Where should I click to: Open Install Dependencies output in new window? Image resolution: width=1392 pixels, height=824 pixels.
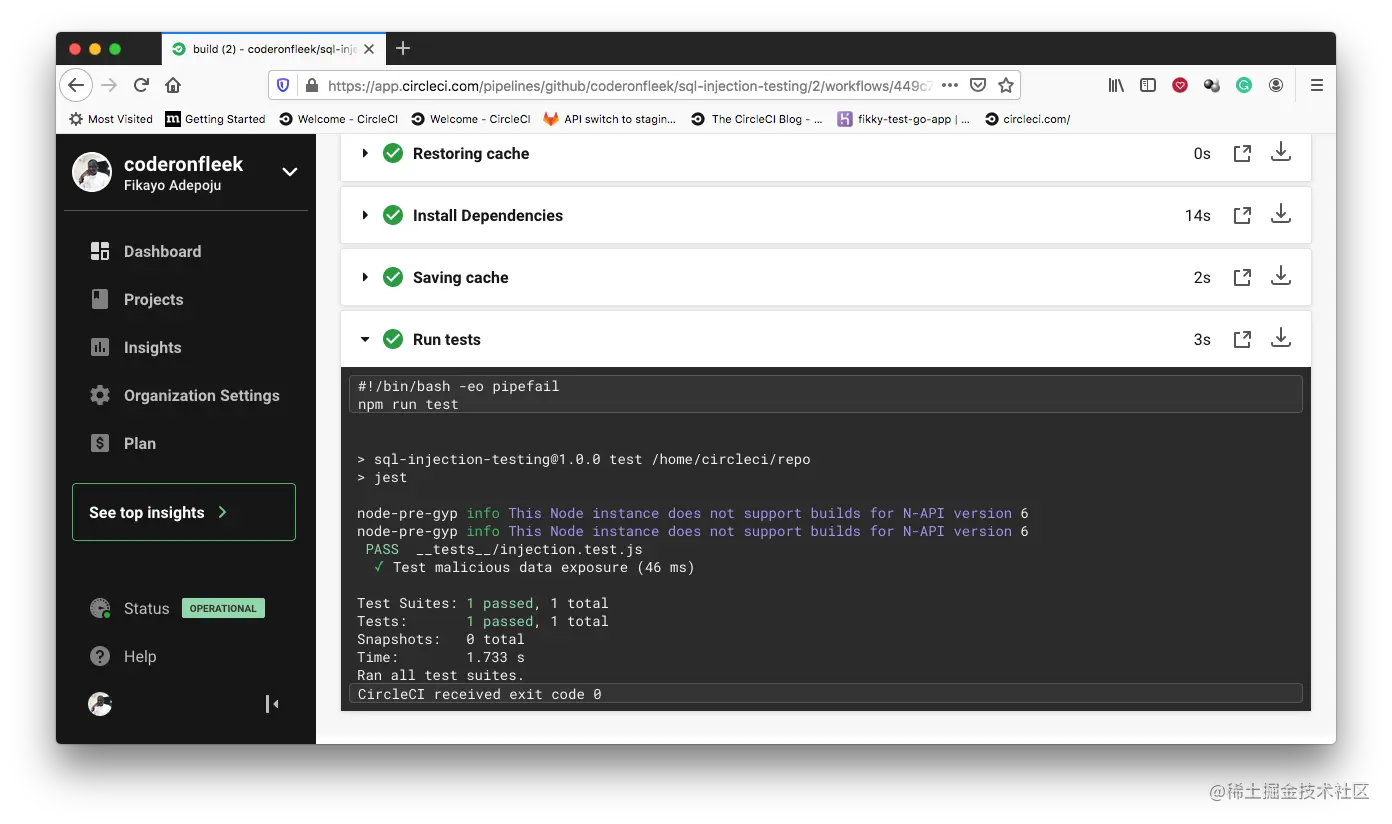tap(1242, 214)
